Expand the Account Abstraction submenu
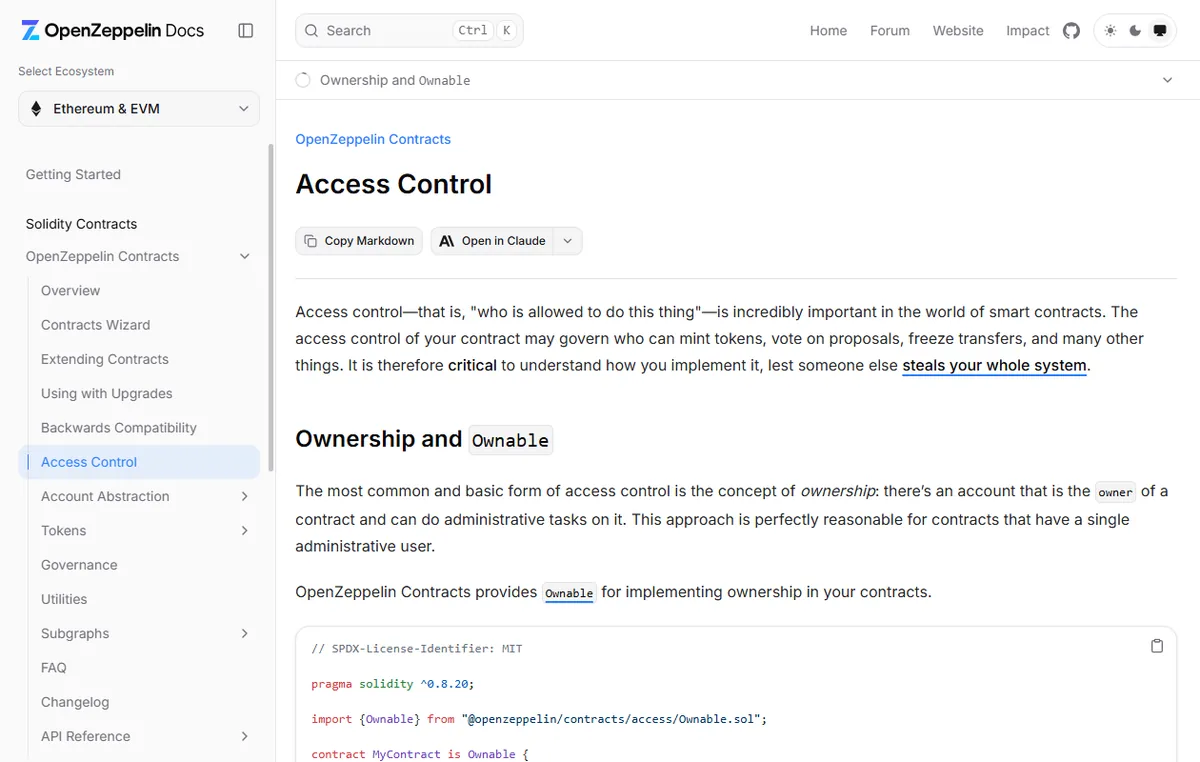The image size is (1200, 762). pos(245,497)
